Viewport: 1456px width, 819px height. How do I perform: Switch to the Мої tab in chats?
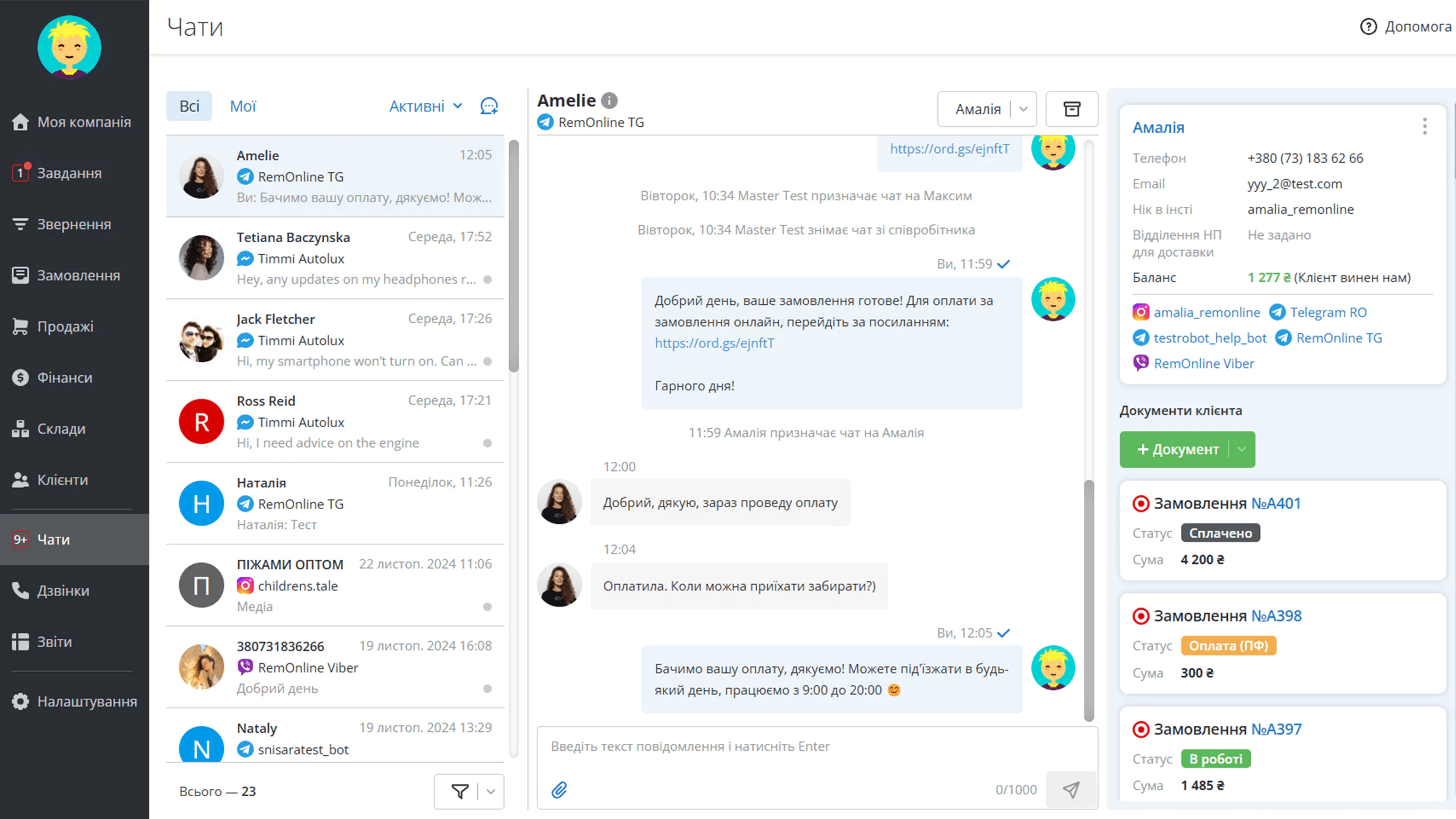point(242,107)
